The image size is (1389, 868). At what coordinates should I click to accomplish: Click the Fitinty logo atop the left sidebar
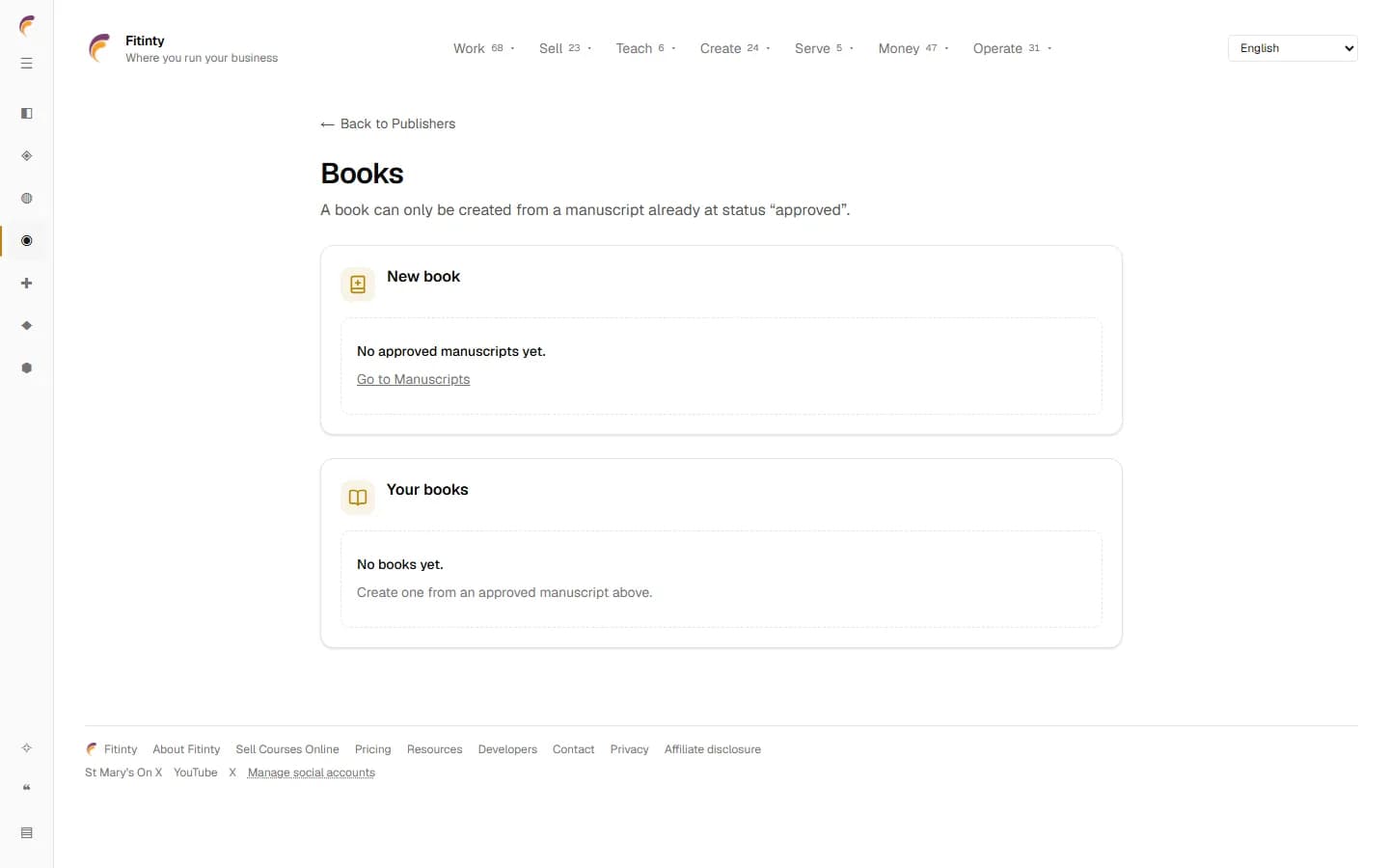pyautogui.click(x=27, y=25)
